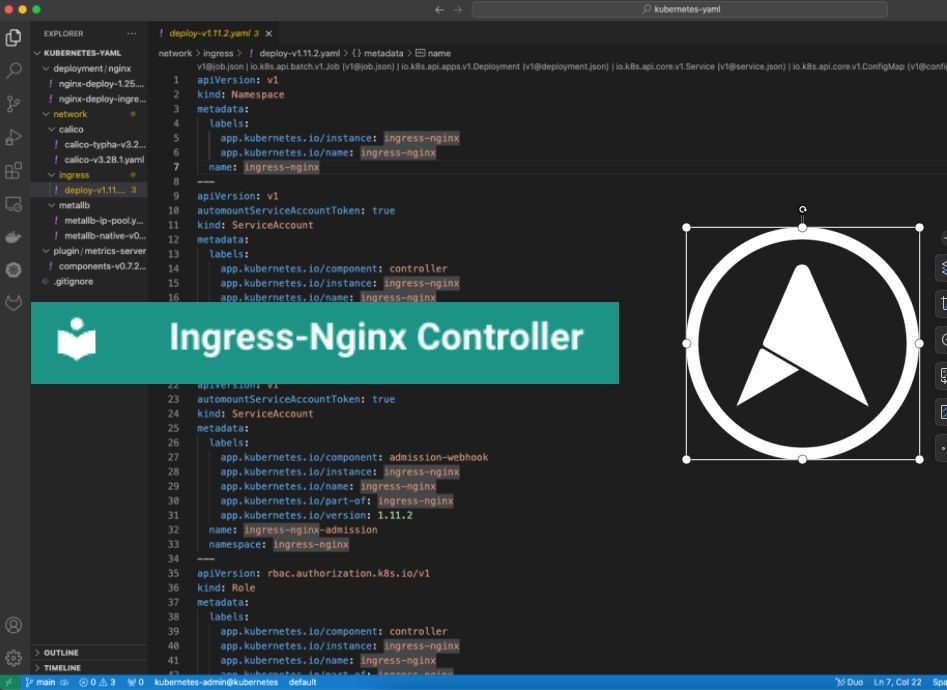This screenshot has width=947, height=690.
Task: Click the Duo status bar item
Action: coord(849,682)
